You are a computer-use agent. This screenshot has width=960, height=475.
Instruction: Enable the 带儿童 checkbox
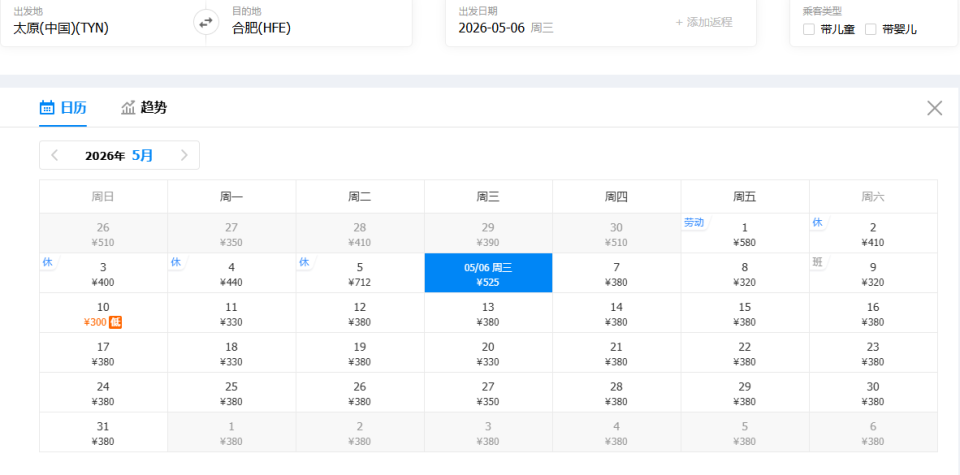pos(809,29)
